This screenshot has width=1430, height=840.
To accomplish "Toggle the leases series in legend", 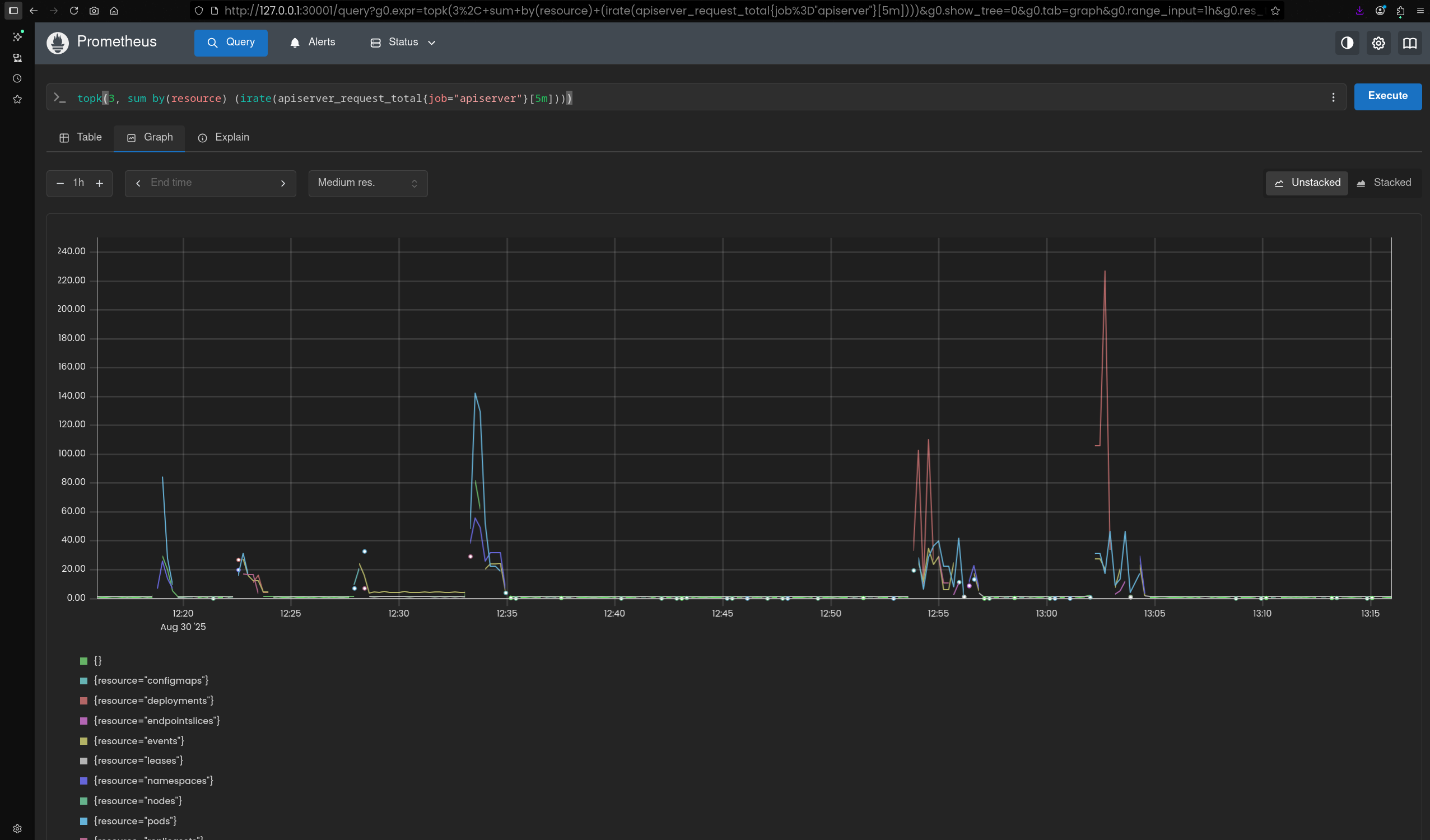I will [x=132, y=760].
